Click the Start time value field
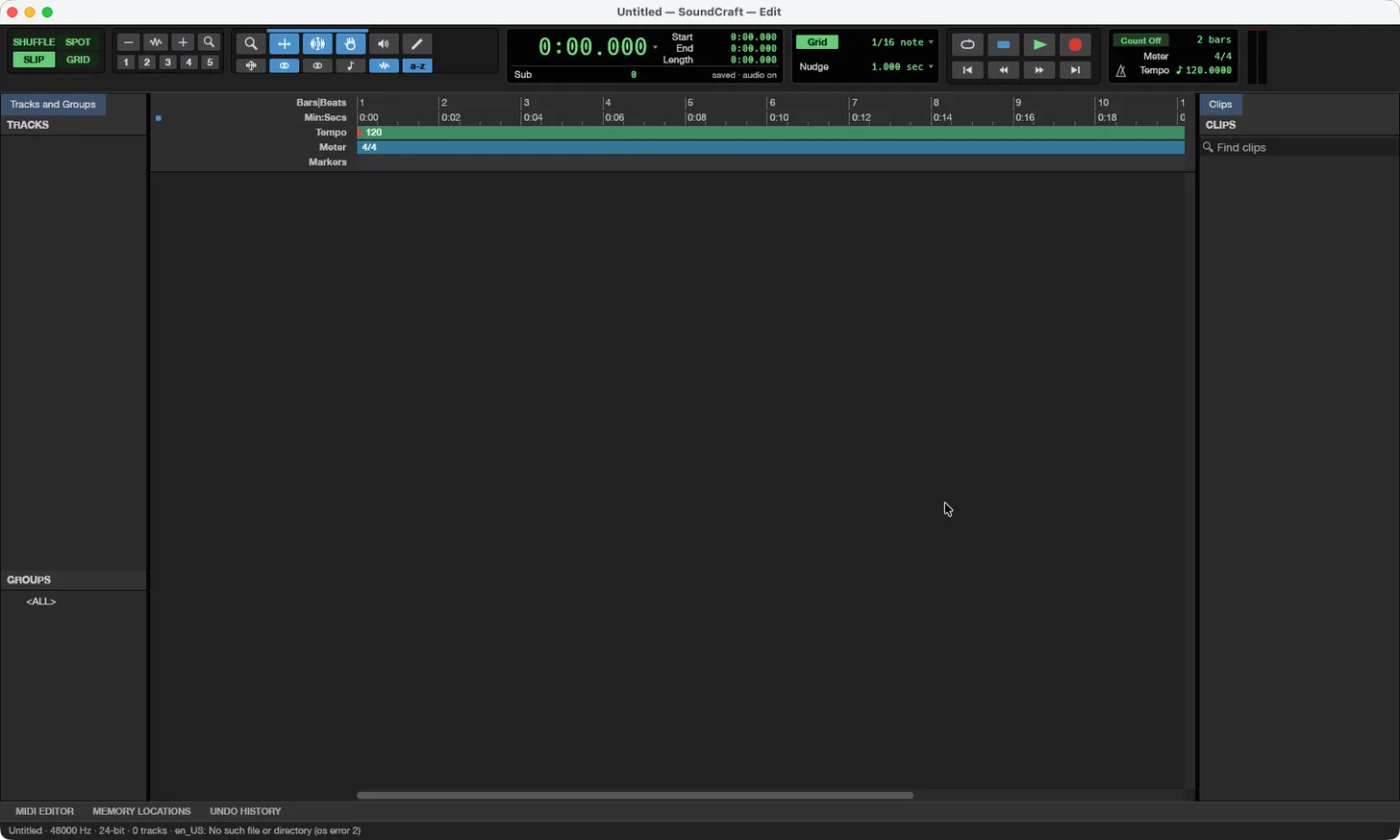The image size is (1400, 840). (x=753, y=37)
